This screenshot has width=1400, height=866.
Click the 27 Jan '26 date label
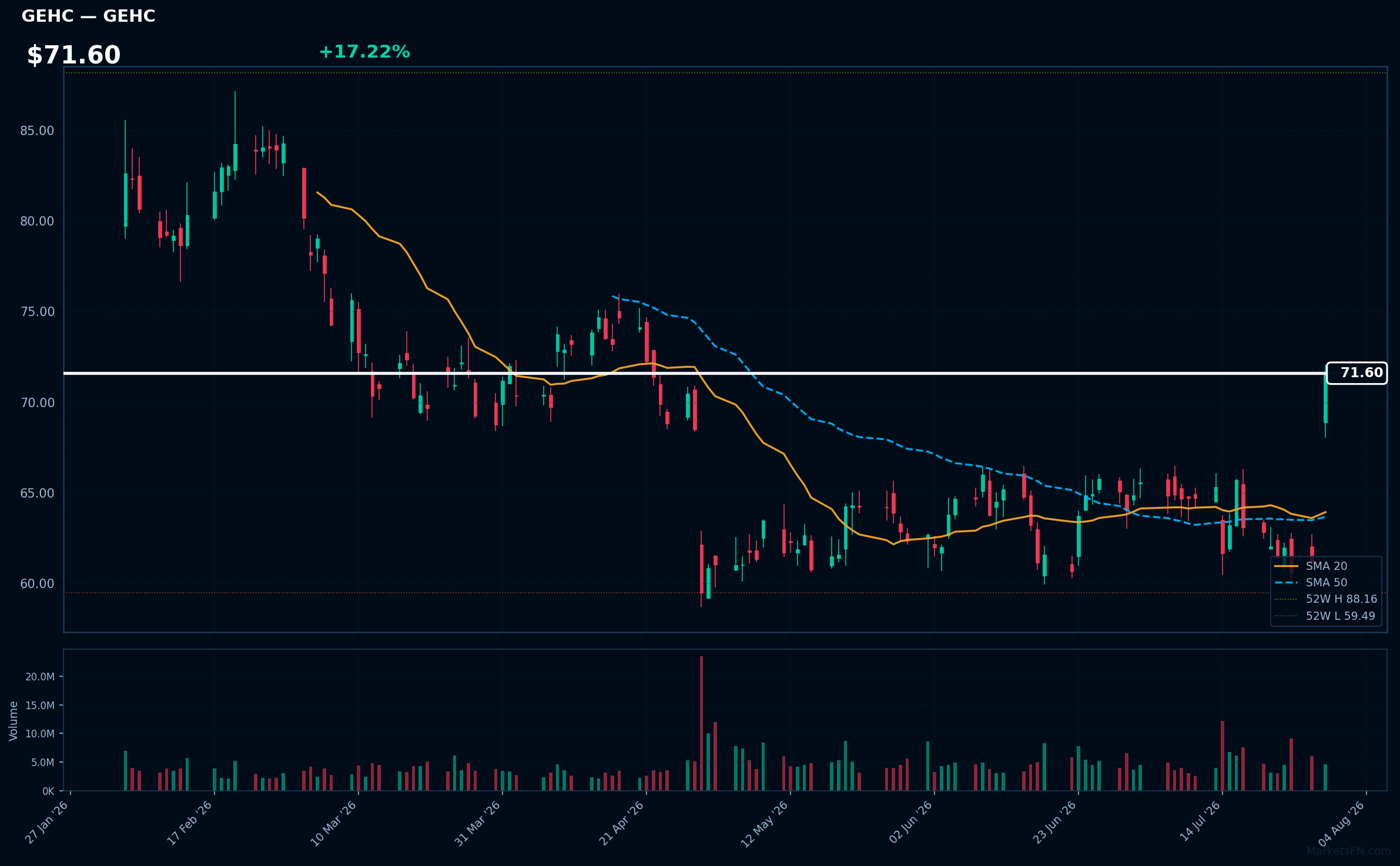coord(47,822)
